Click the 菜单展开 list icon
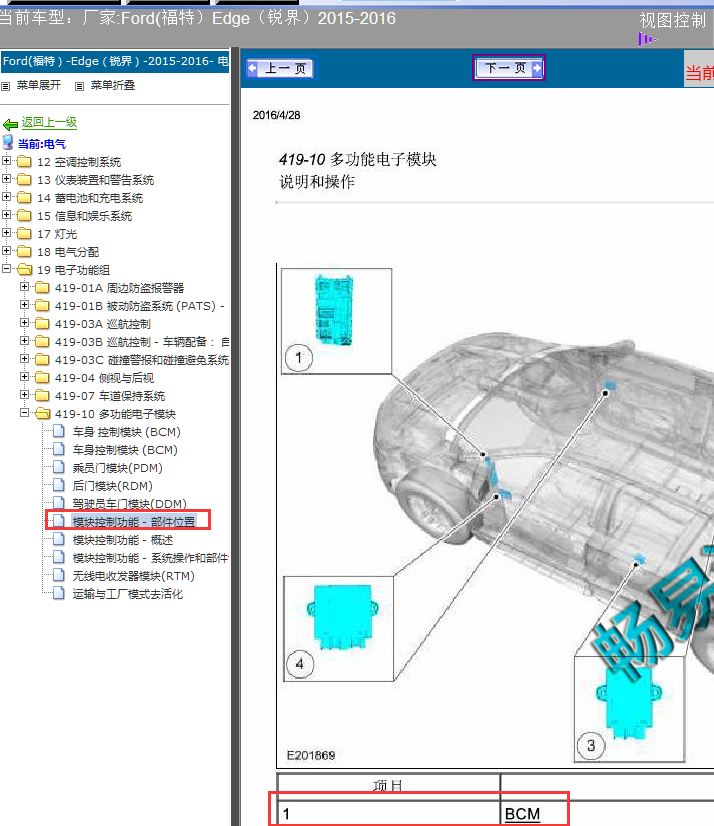This screenshot has height=826, width=714. click(5, 86)
